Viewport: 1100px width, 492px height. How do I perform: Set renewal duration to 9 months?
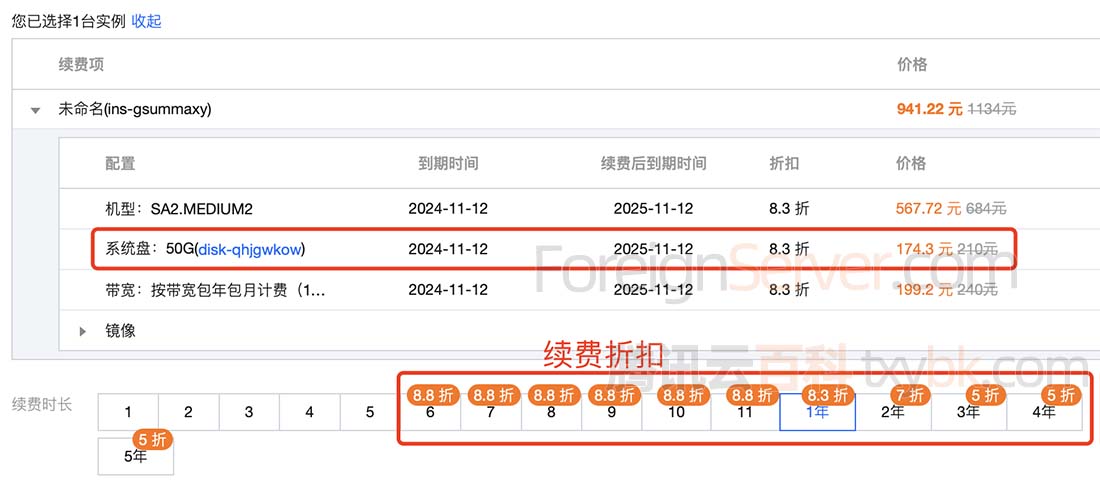pos(612,412)
